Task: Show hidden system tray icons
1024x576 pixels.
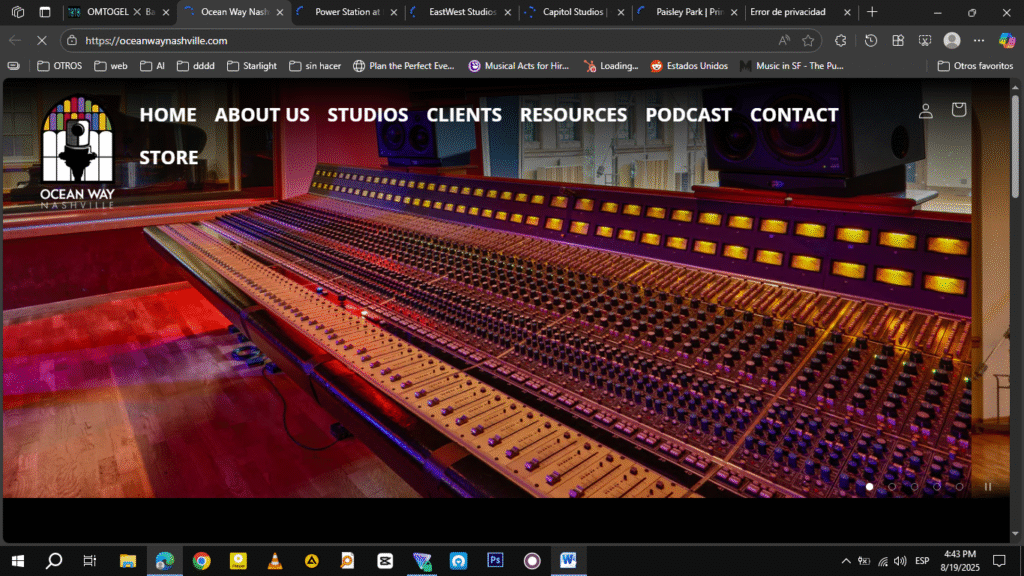Action: [845, 560]
